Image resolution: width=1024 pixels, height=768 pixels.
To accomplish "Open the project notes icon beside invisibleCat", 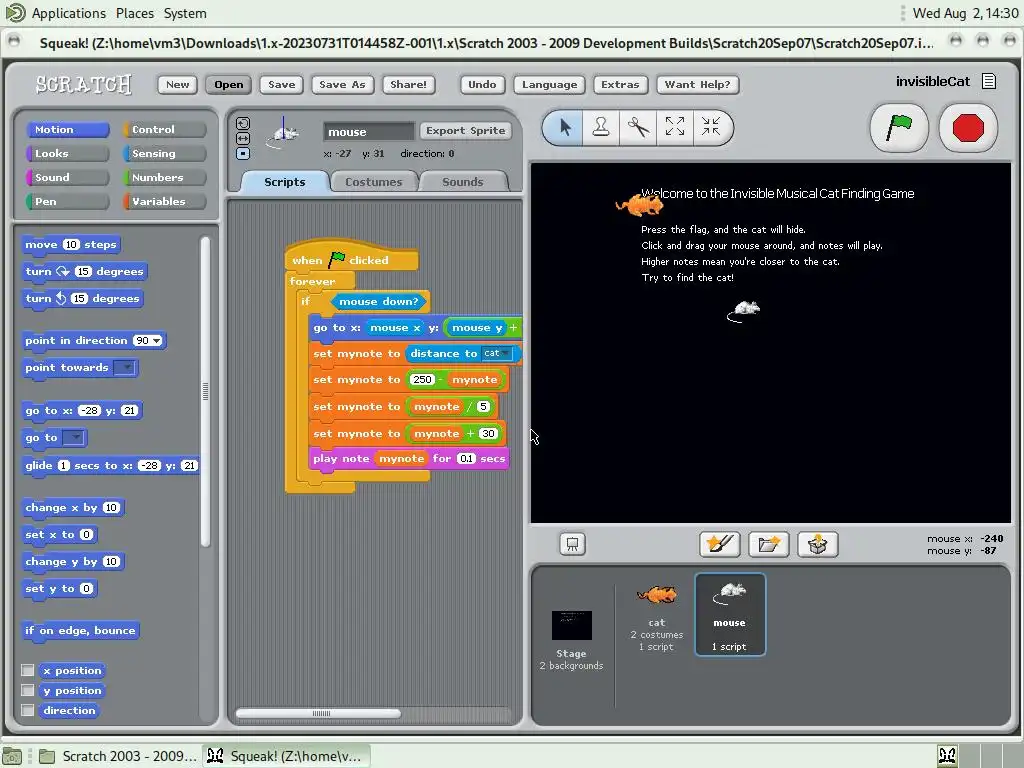I will (x=989, y=81).
